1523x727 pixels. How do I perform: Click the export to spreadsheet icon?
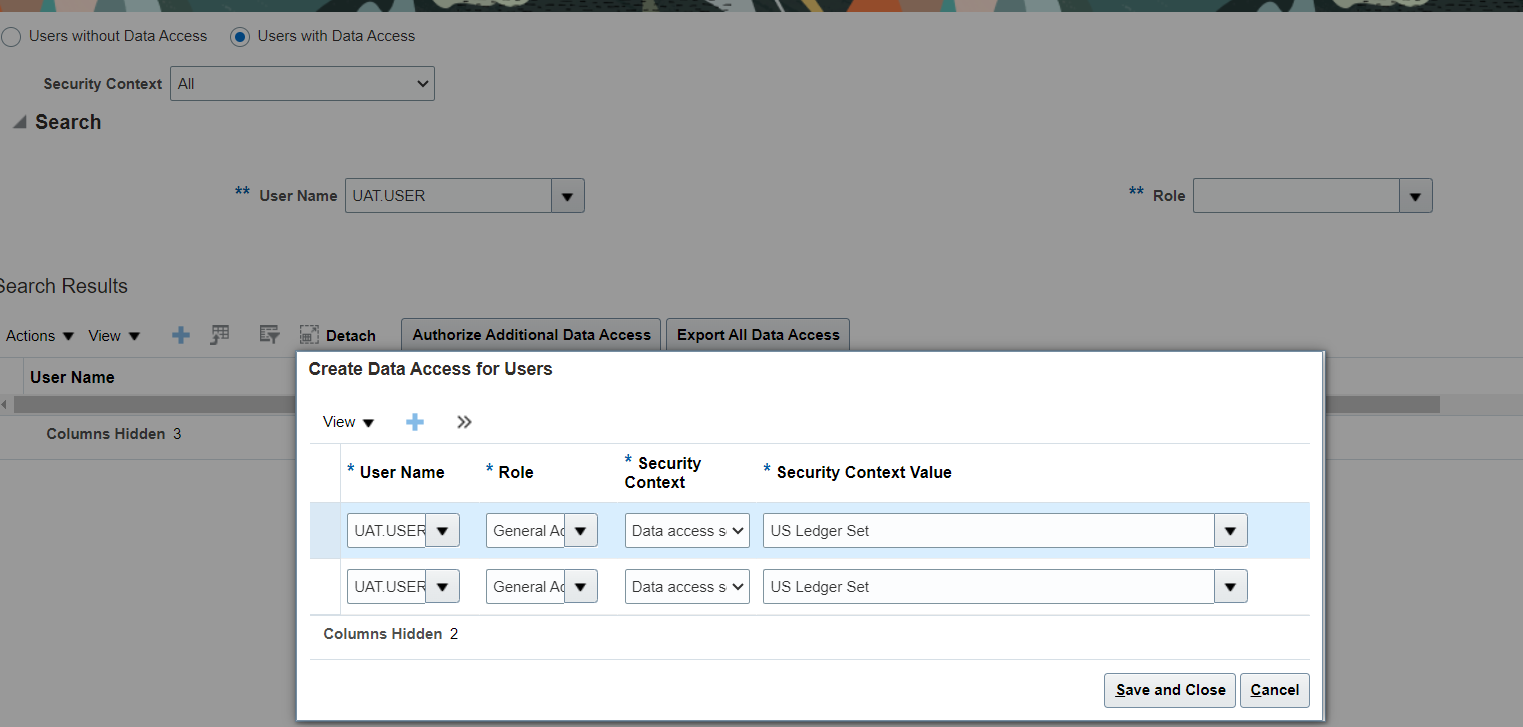tap(220, 336)
